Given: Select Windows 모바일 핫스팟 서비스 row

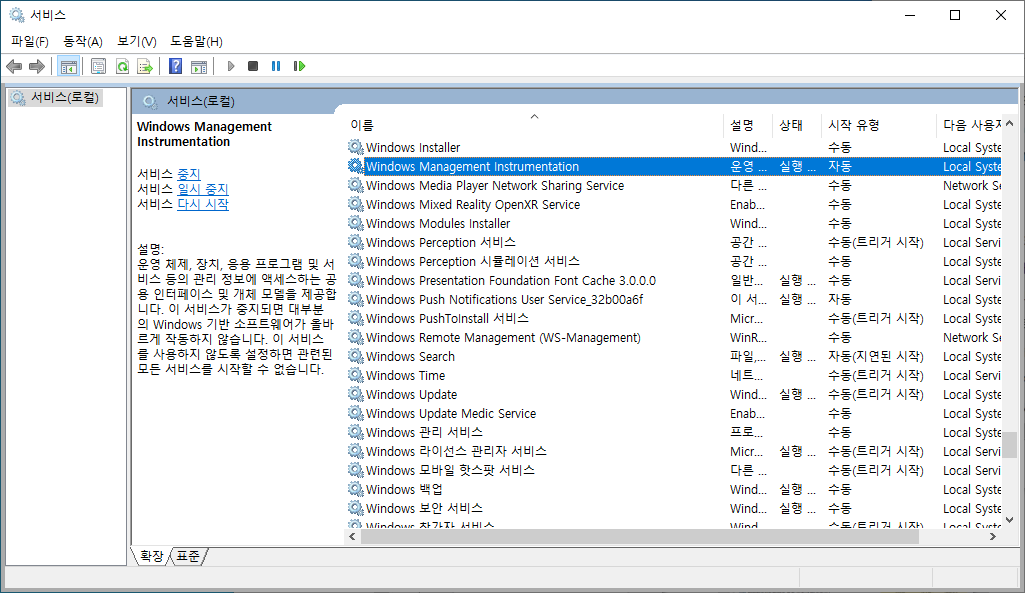Looking at the screenshot, I should click(674, 470).
